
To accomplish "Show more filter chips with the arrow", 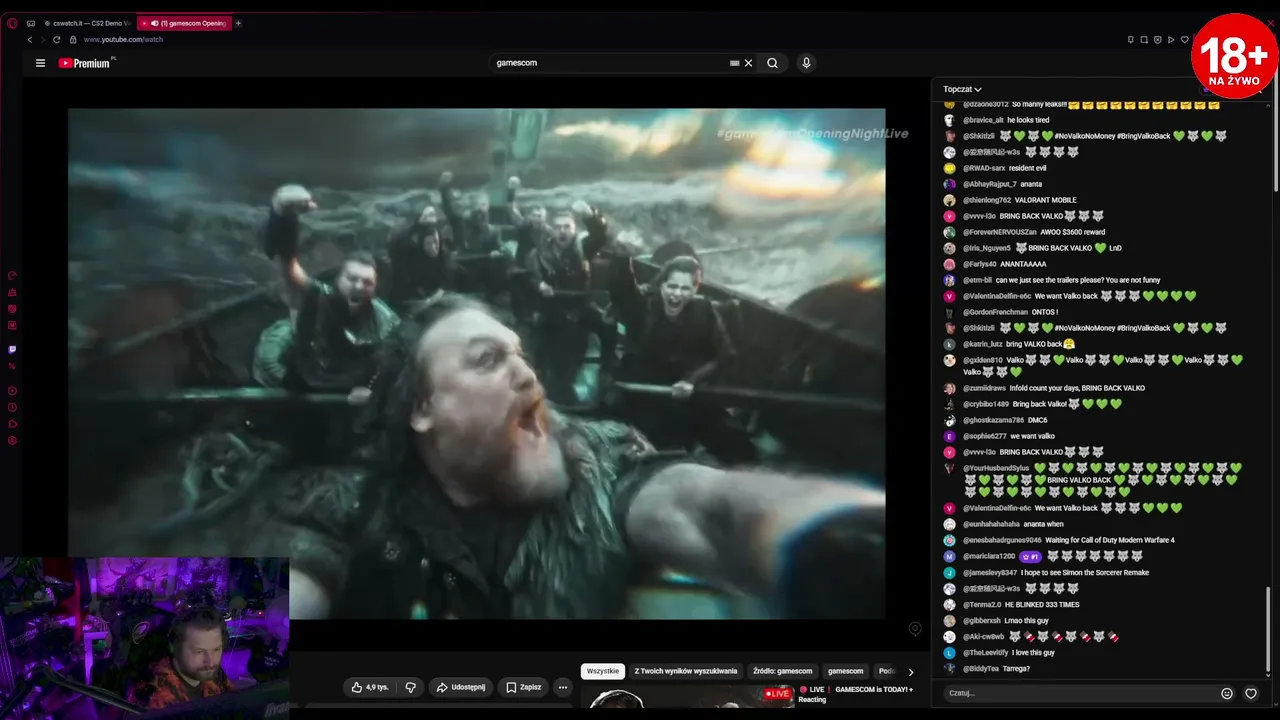I will click(x=910, y=672).
